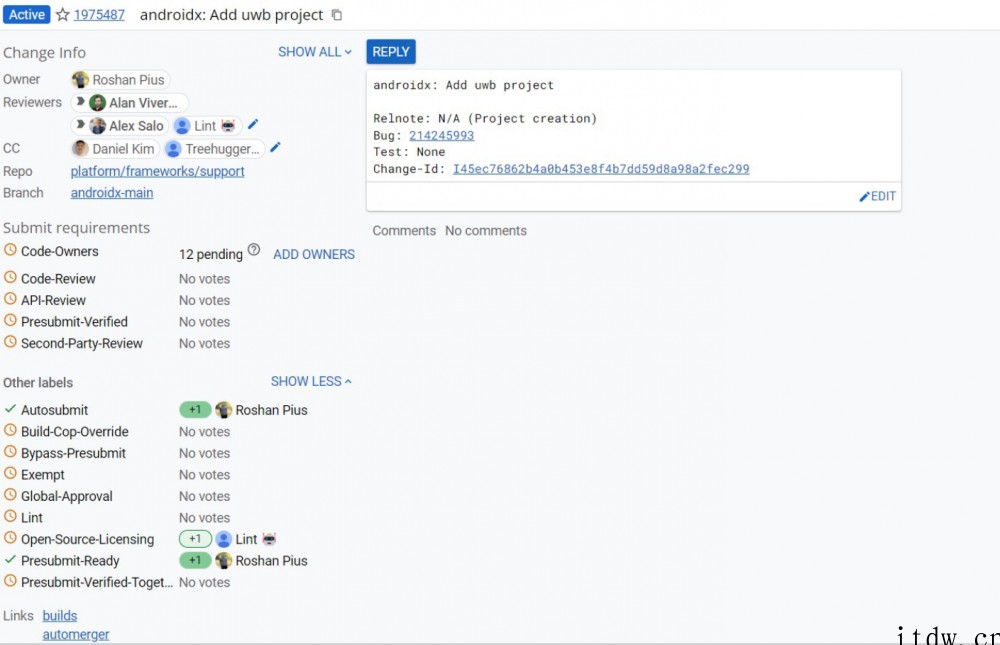Open Bug 214245993 link
The height and width of the screenshot is (645, 1000).
click(441, 135)
